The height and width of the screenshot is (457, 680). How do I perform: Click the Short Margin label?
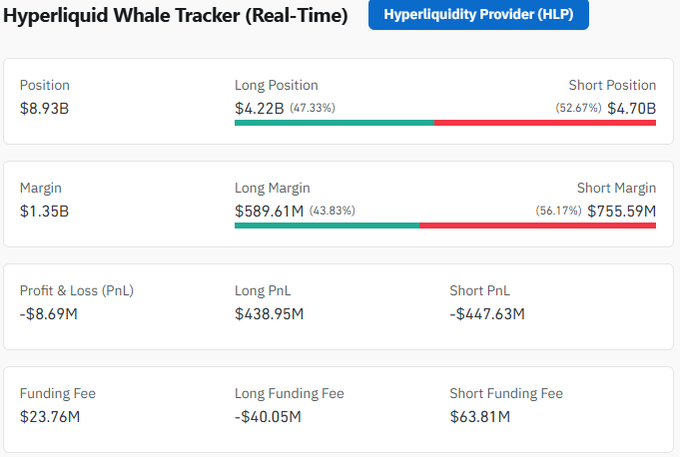click(616, 188)
